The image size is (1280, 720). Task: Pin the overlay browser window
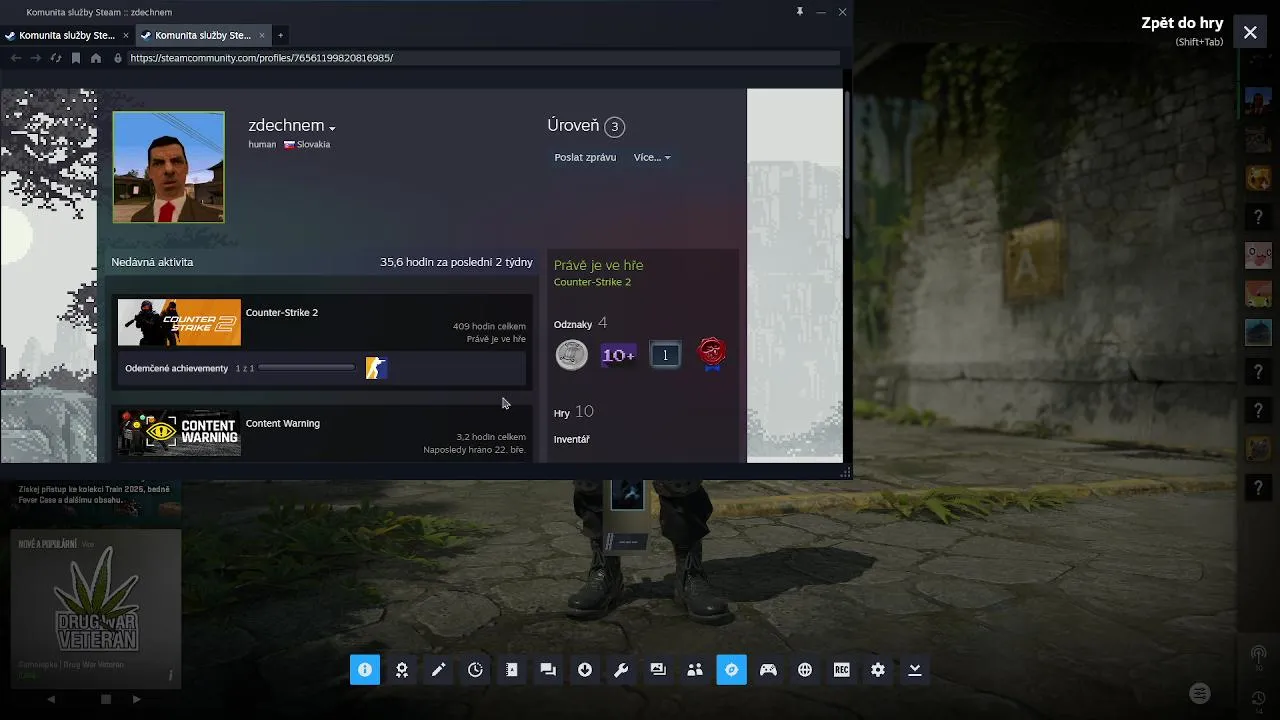(799, 12)
